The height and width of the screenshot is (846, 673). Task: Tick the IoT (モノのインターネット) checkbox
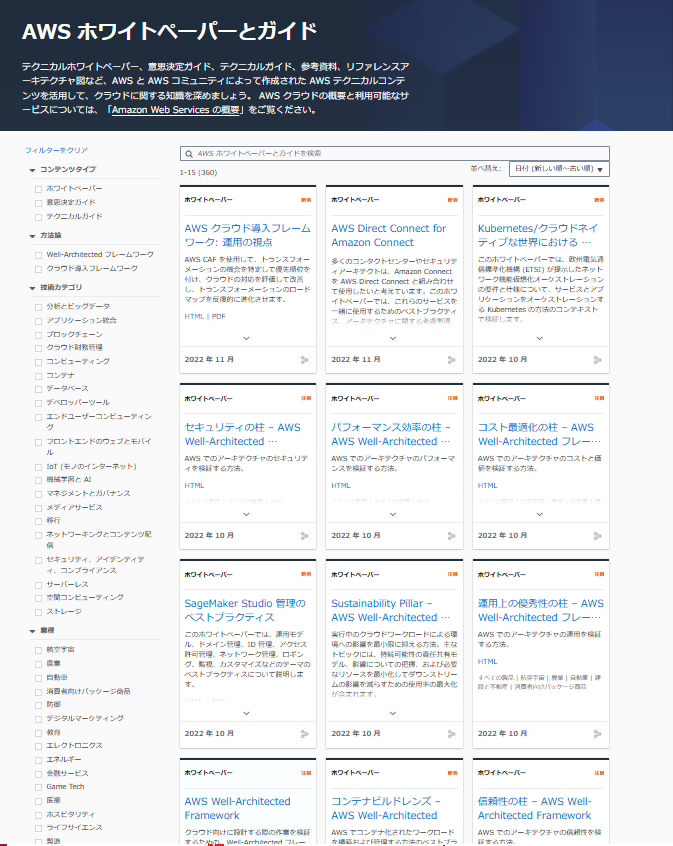pos(38,467)
